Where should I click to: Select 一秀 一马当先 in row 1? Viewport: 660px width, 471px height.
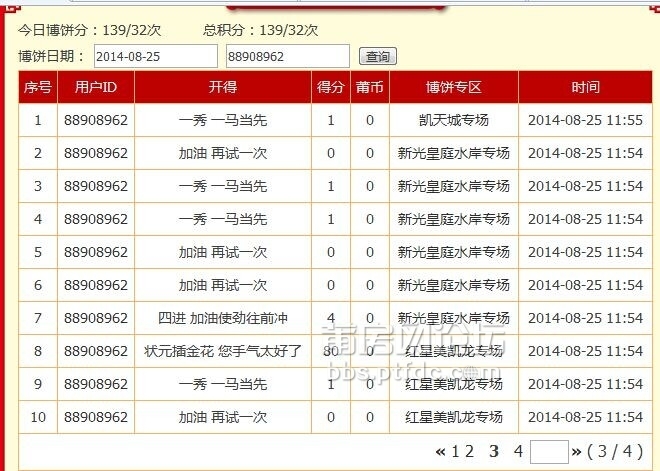click(x=223, y=120)
